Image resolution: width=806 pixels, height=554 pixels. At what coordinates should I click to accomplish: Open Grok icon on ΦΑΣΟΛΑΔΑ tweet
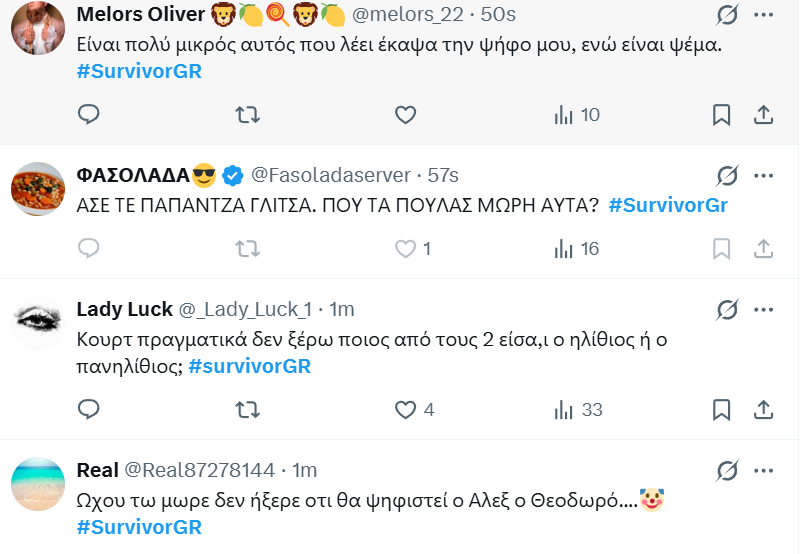point(727,176)
